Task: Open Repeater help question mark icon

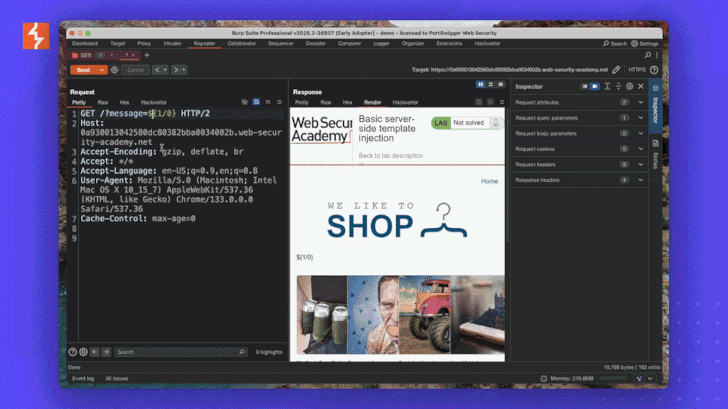Action: [x=654, y=70]
